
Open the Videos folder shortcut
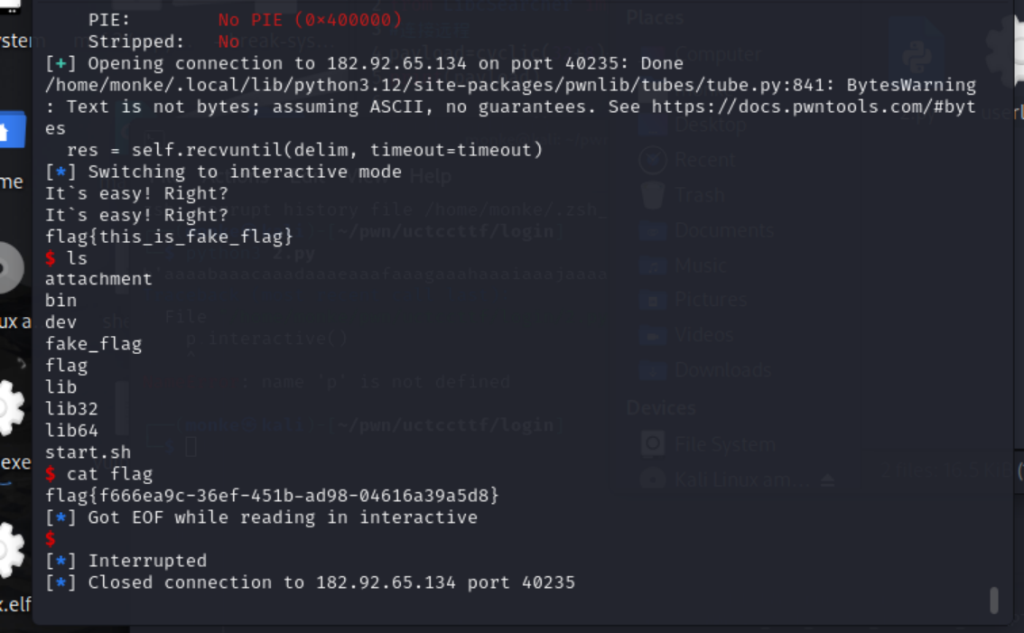(x=705, y=335)
